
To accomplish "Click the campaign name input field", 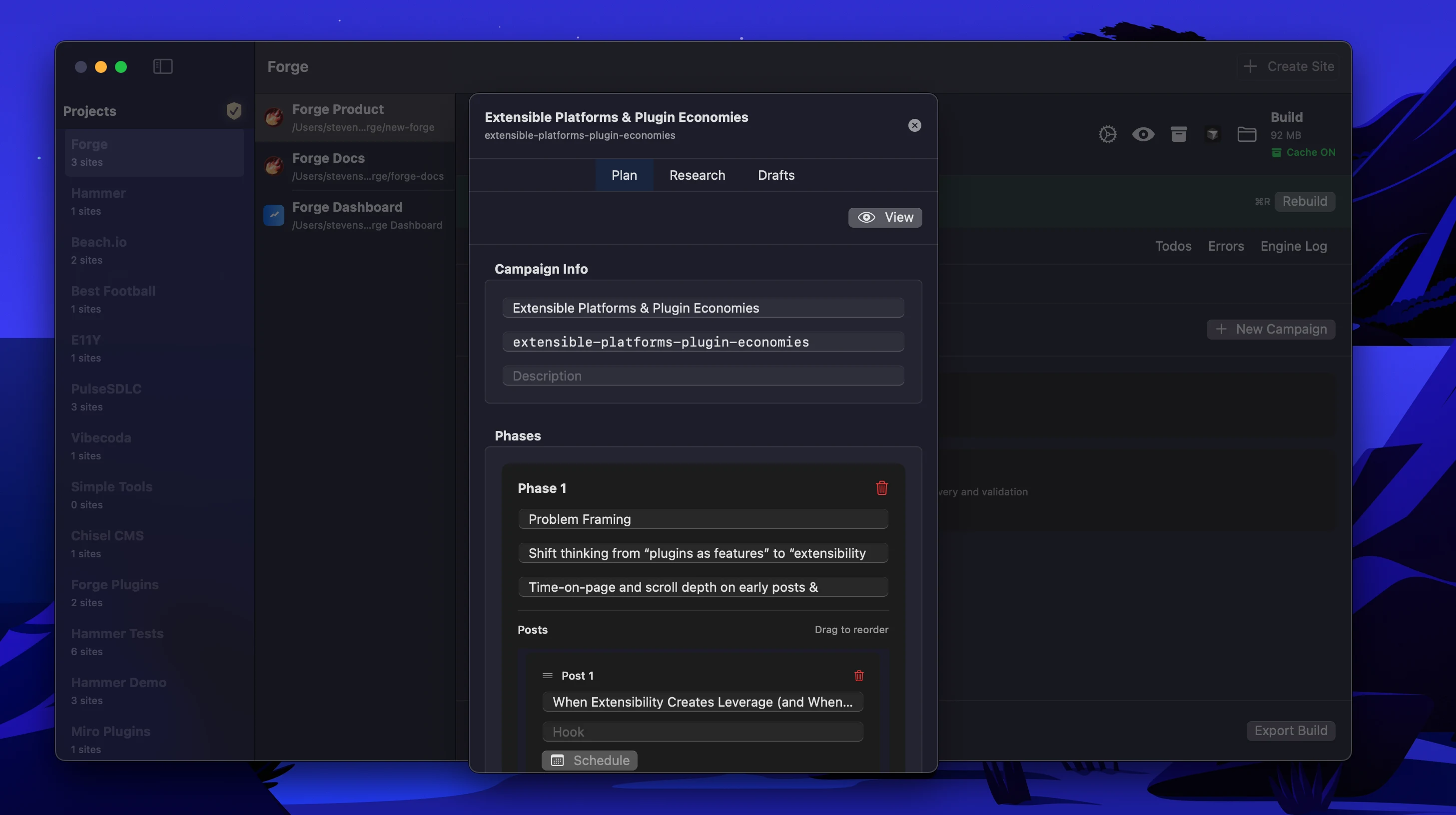I will (x=703, y=308).
